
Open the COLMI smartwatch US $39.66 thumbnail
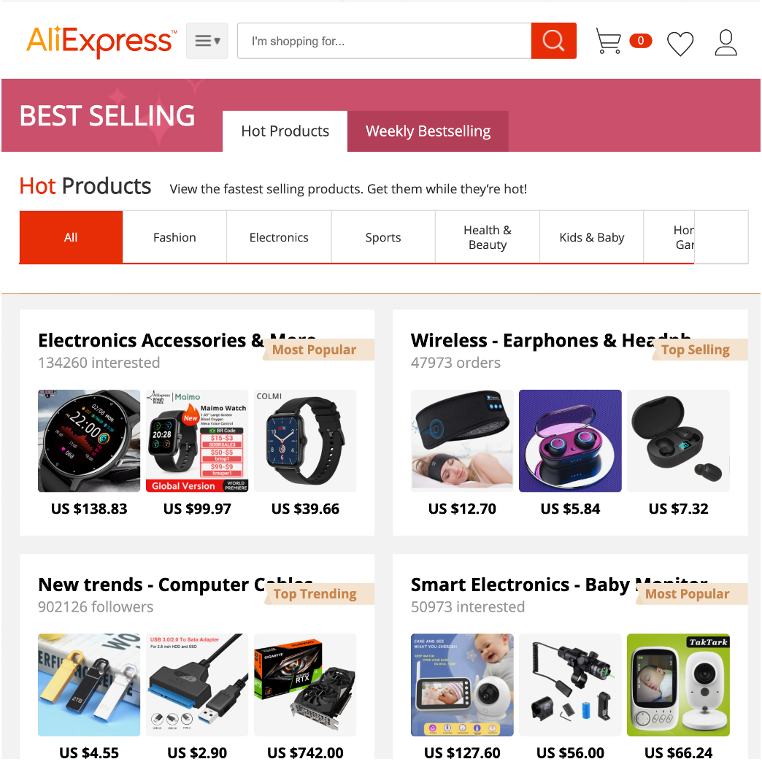click(305, 441)
